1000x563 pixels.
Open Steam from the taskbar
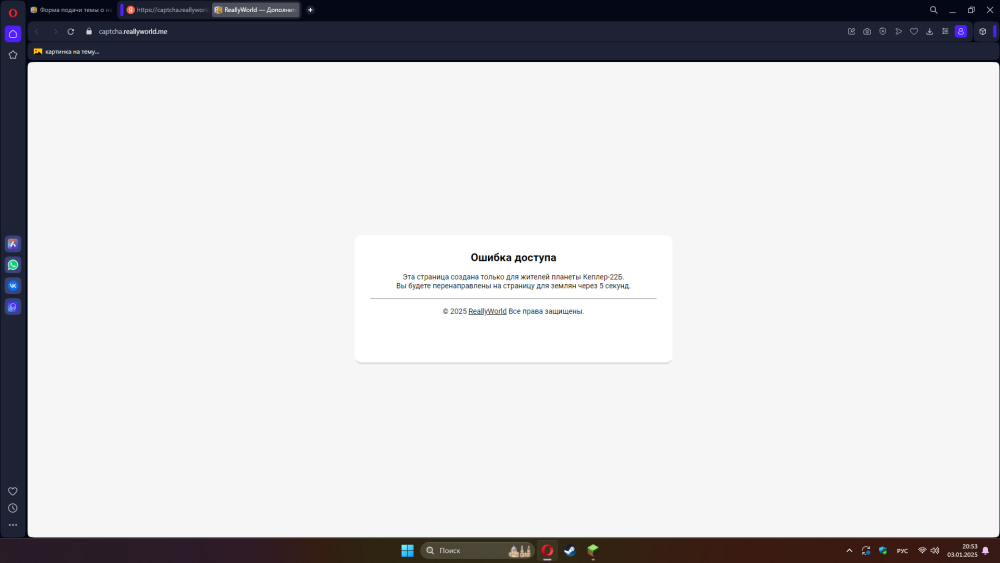570,550
